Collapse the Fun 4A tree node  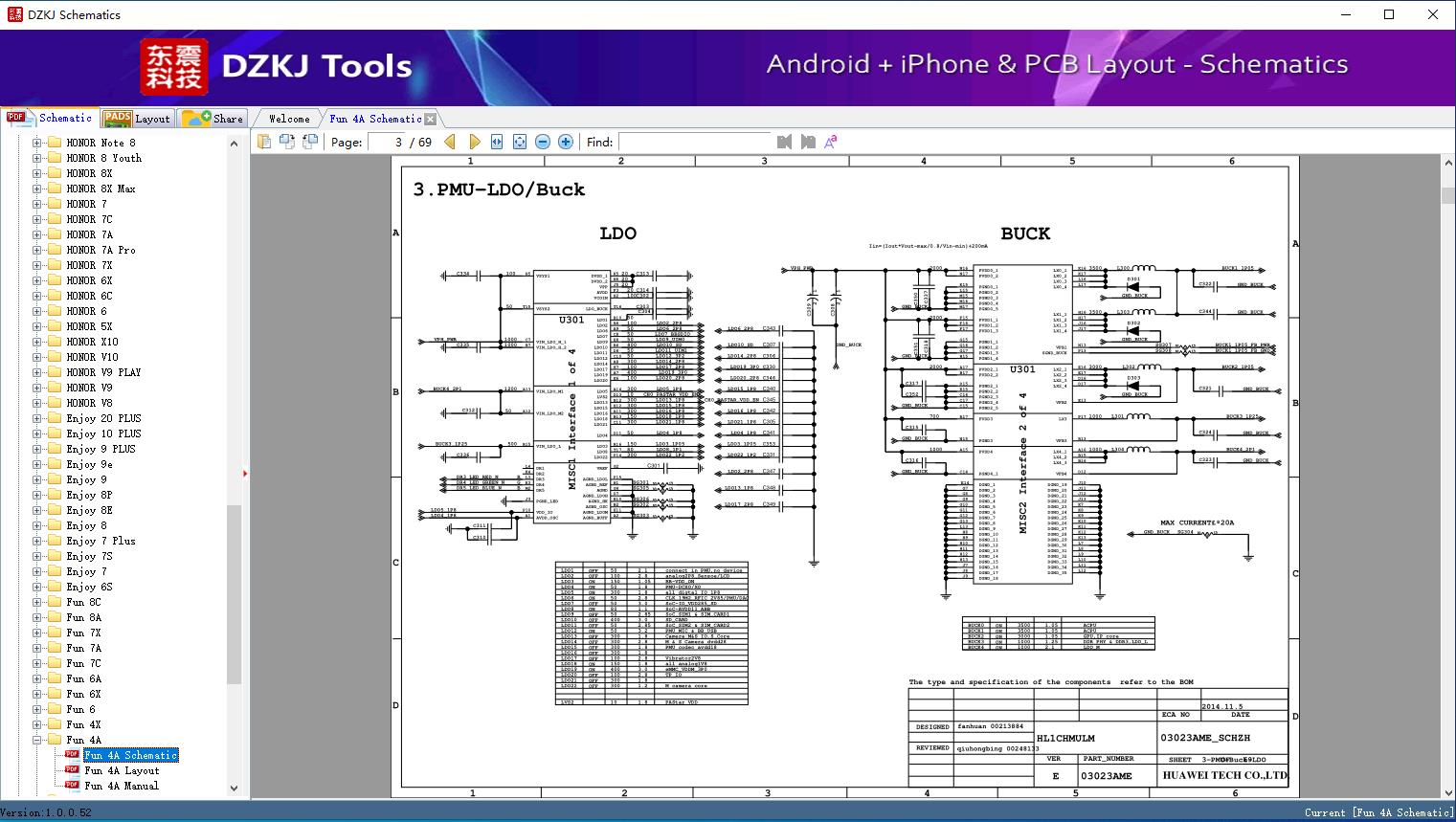(37, 740)
